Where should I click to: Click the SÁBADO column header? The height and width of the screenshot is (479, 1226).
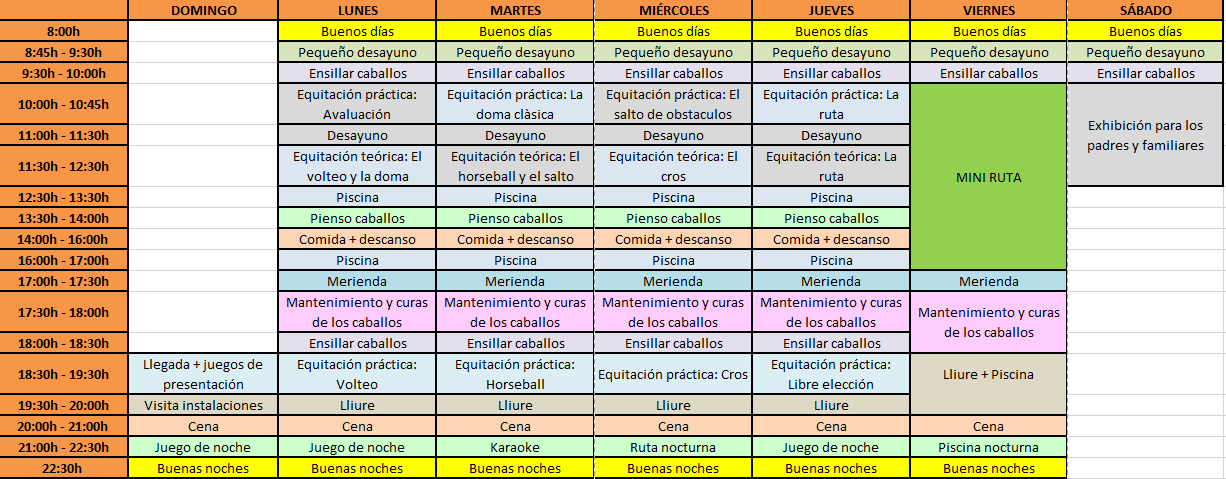(1145, 10)
